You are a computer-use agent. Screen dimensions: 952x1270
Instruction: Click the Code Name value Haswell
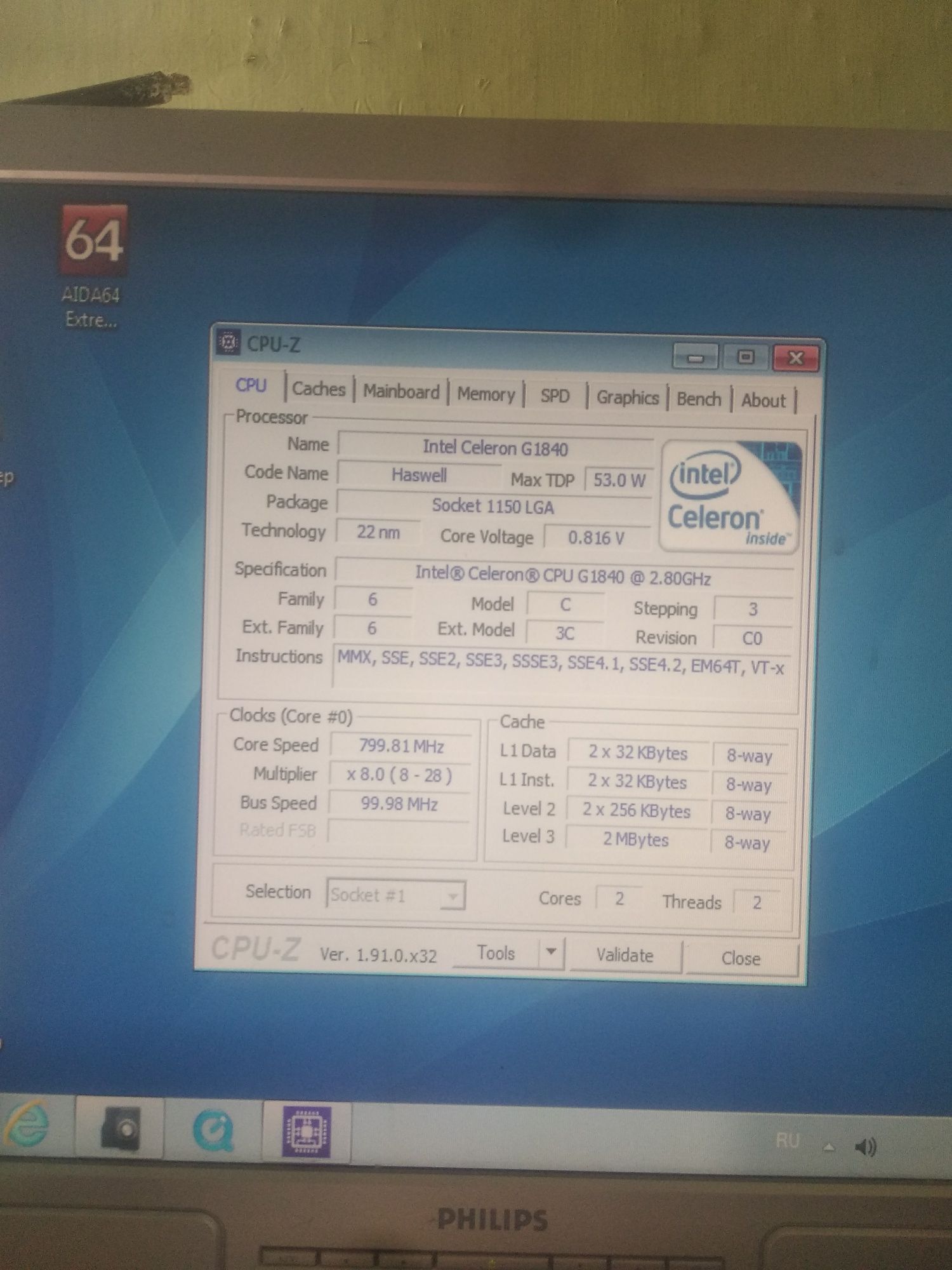pos(419,475)
